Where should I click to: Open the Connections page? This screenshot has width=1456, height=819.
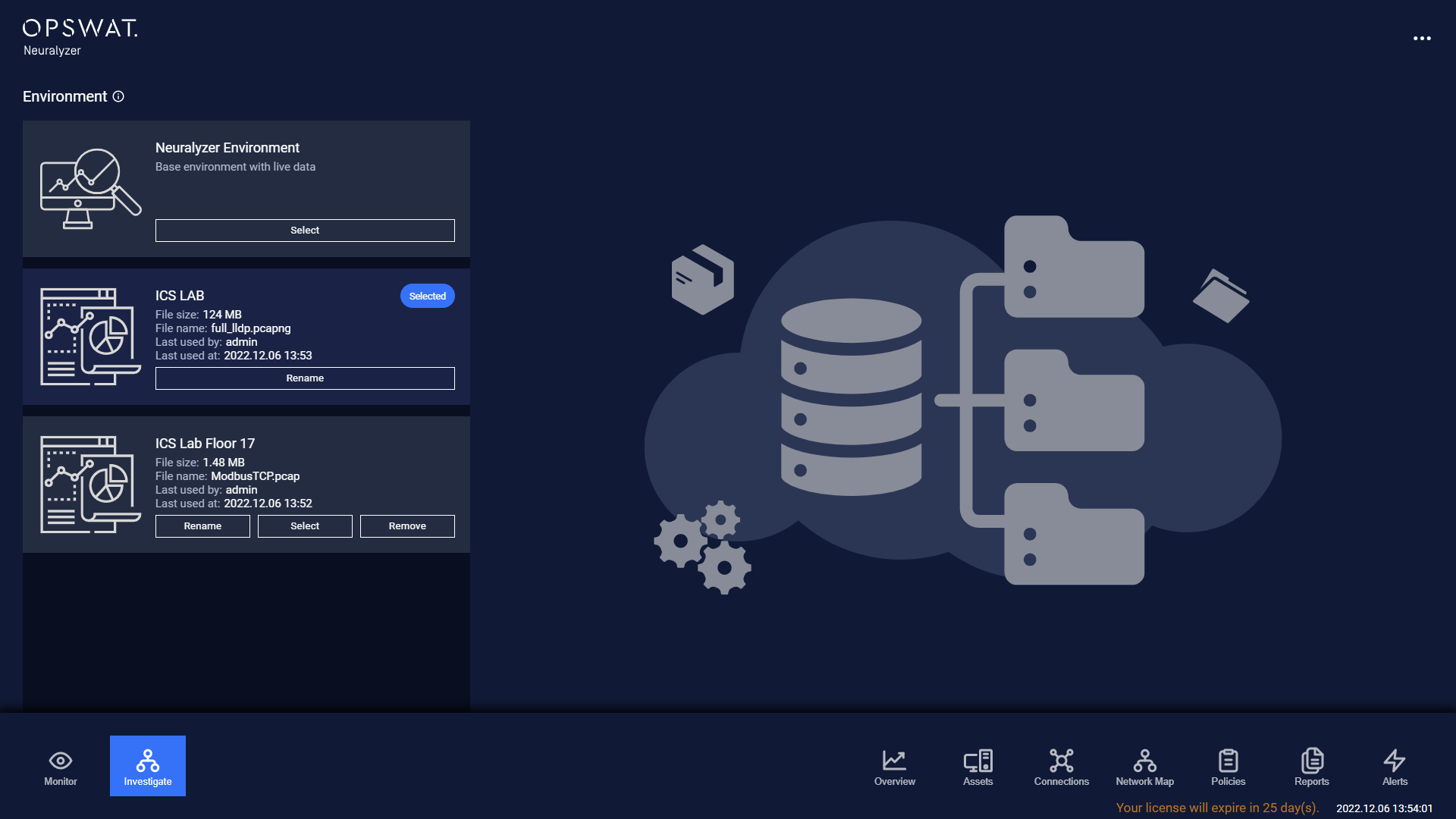pos(1062,767)
